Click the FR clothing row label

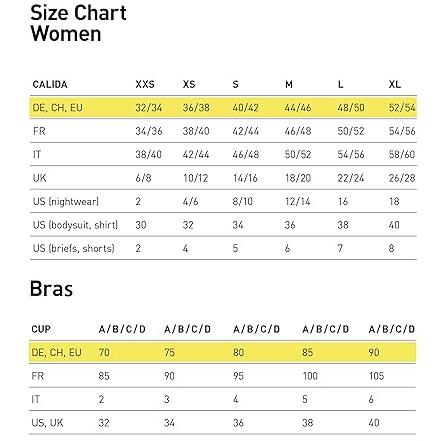coord(39,131)
